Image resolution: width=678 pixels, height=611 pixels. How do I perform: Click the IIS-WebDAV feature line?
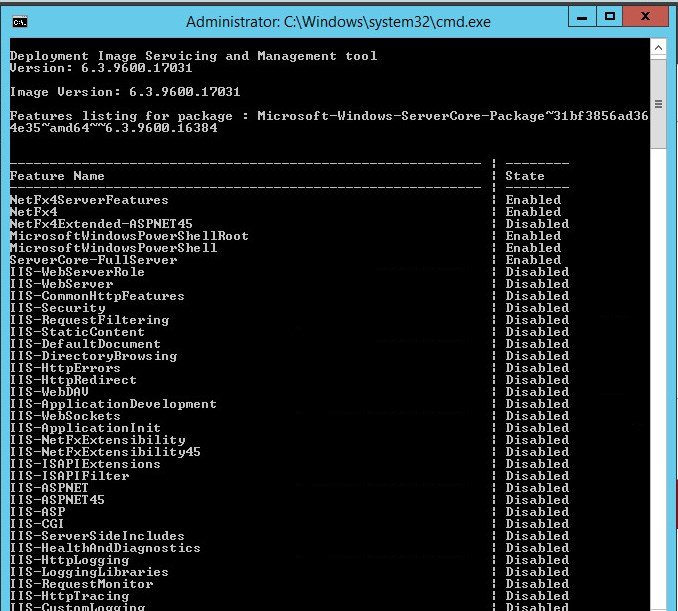click(x=49, y=392)
